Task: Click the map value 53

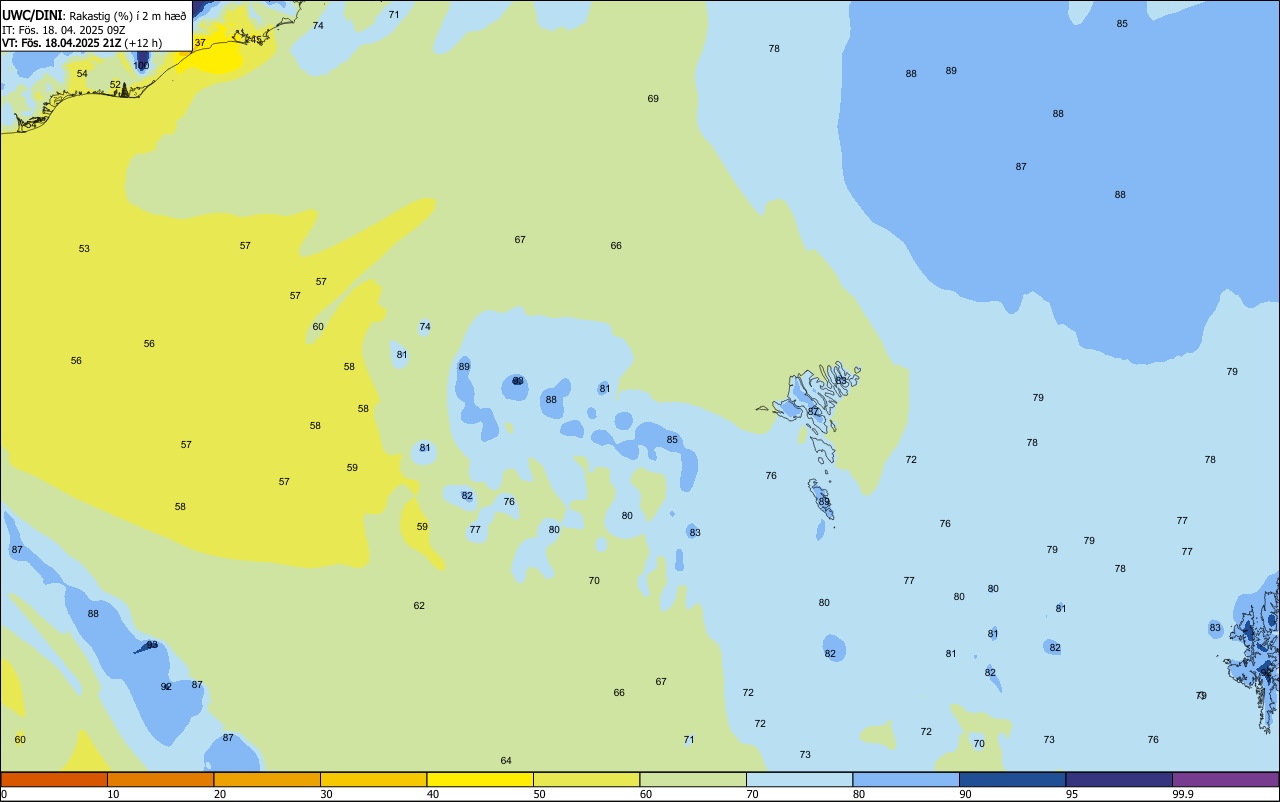Action: tap(84, 249)
